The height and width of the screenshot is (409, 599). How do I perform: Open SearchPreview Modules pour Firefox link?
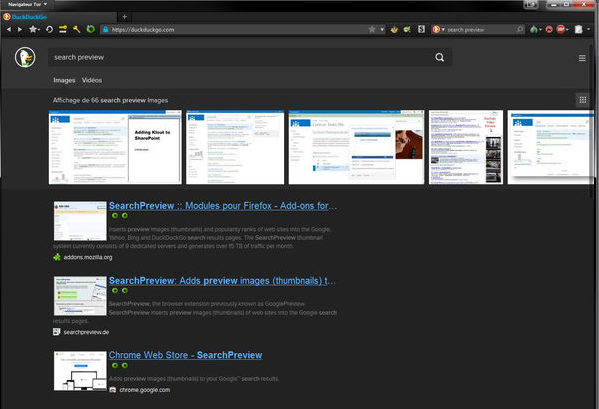click(x=223, y=206)
